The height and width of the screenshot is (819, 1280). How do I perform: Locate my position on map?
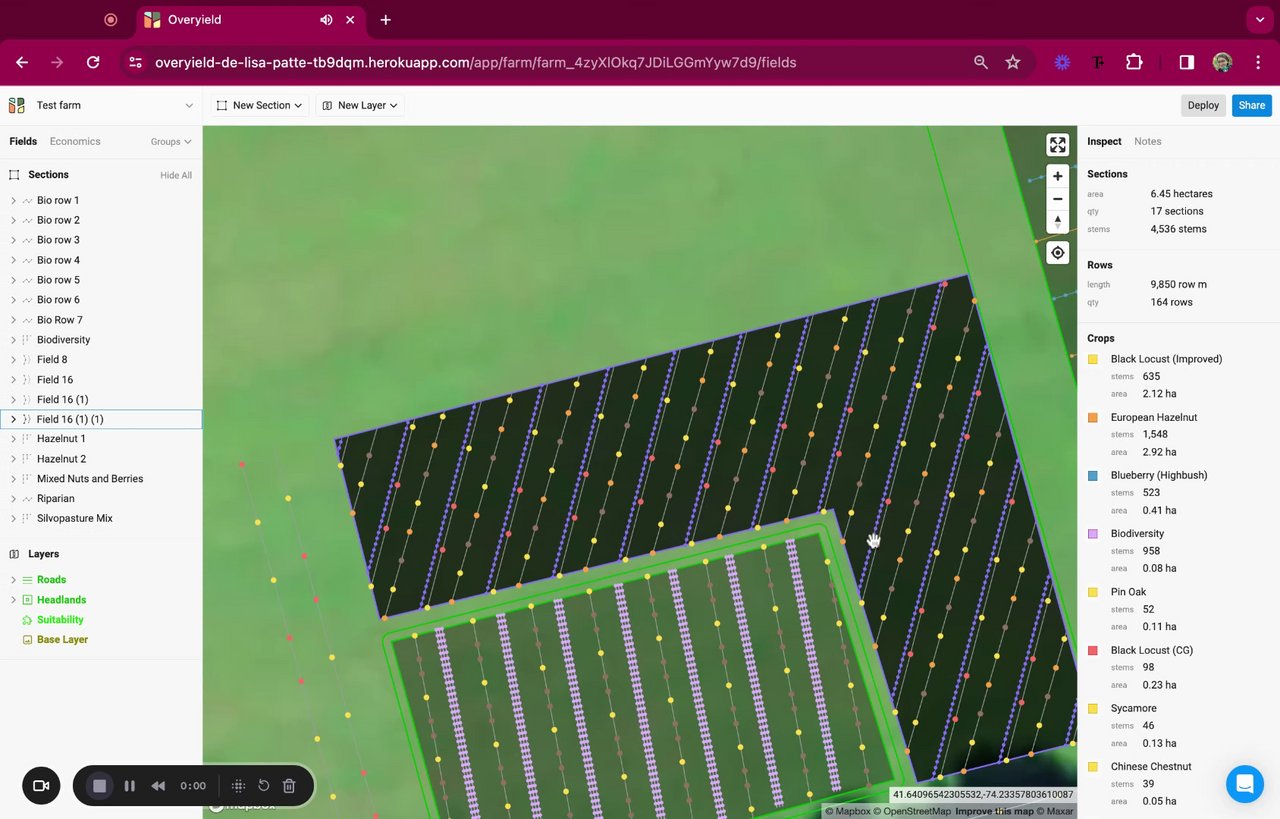pos(1058,253)
